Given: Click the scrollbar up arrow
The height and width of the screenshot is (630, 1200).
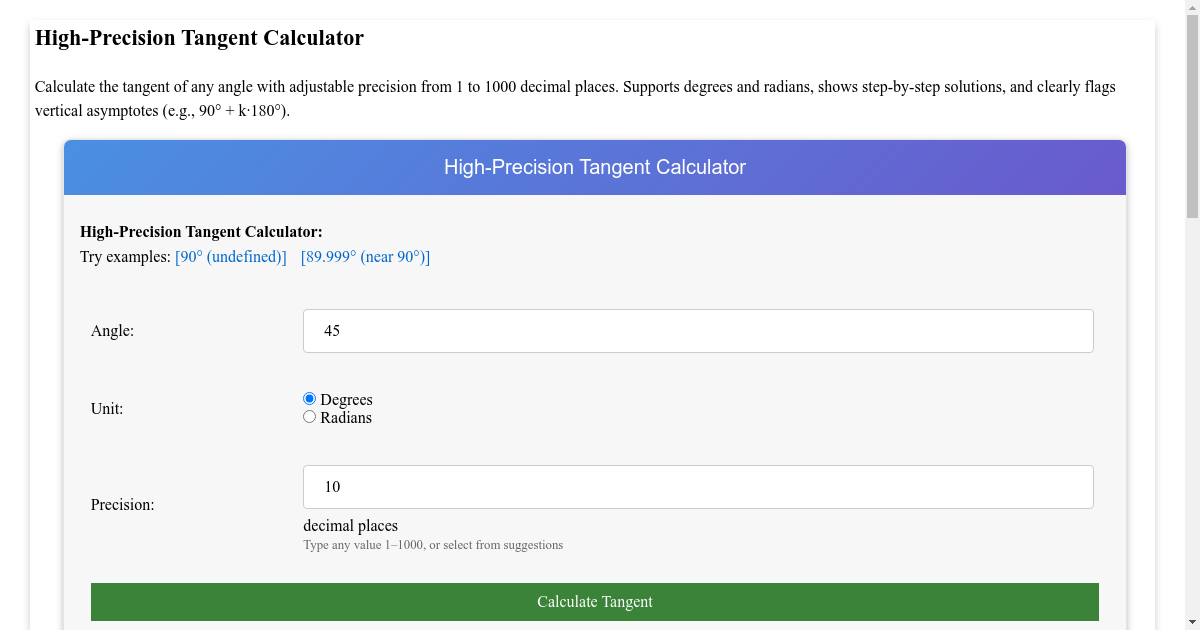Looking at the screenshot, I should pyautogui.click(x=1192, y=8).
